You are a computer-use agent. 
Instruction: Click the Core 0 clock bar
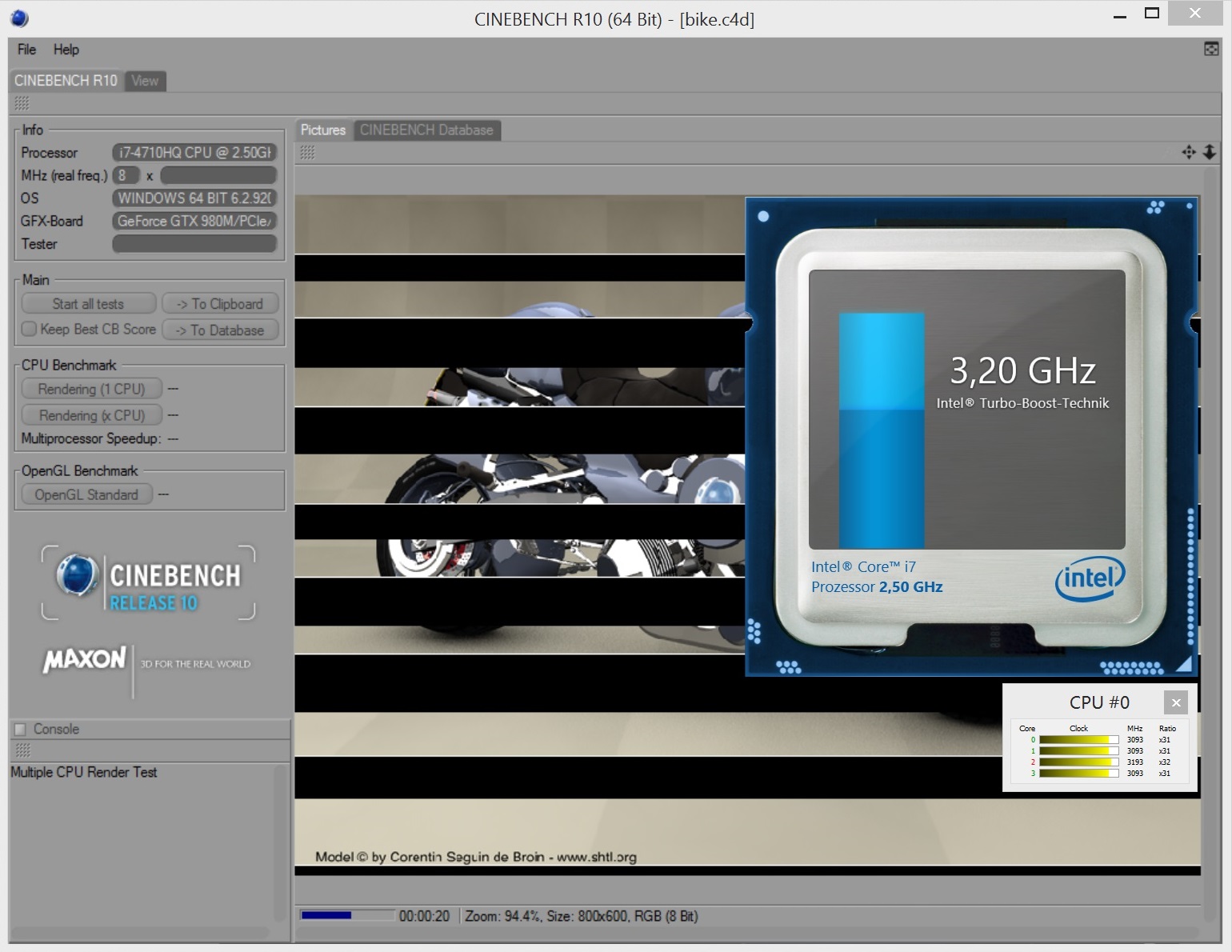1078,740
